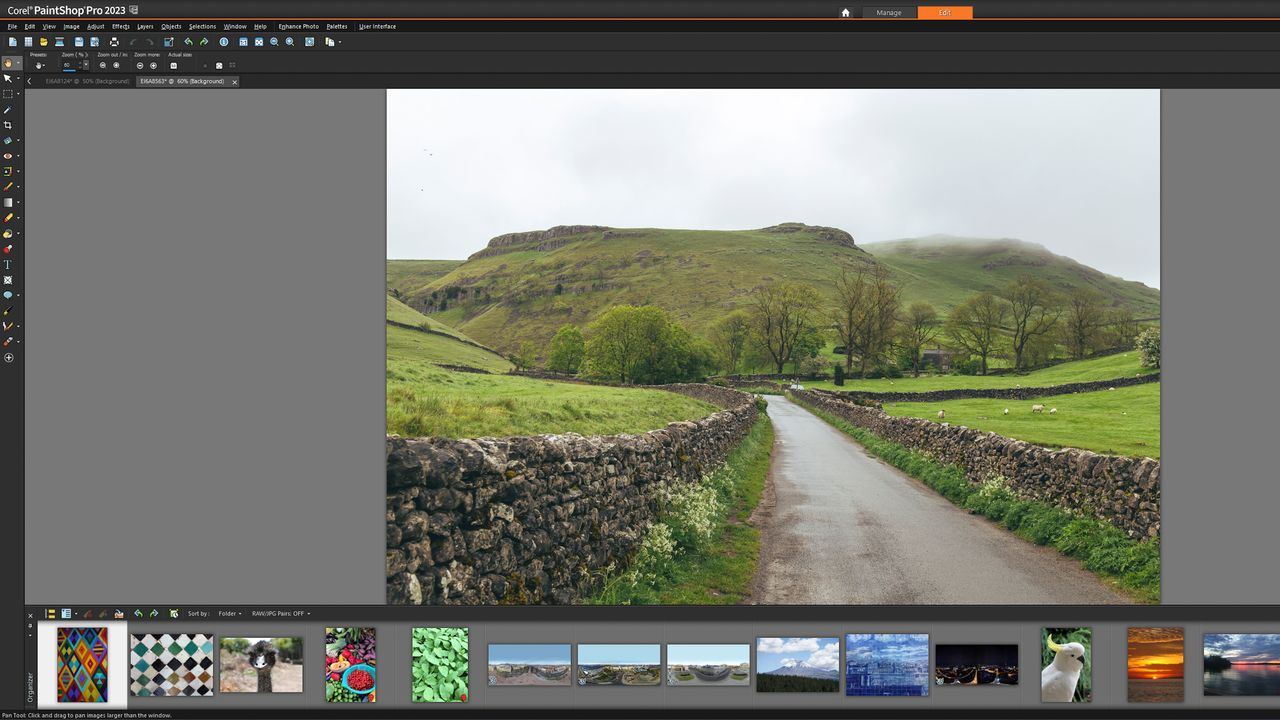Select the orange sunset thumbnail
1280x720 pixels.
(1155, 664)
